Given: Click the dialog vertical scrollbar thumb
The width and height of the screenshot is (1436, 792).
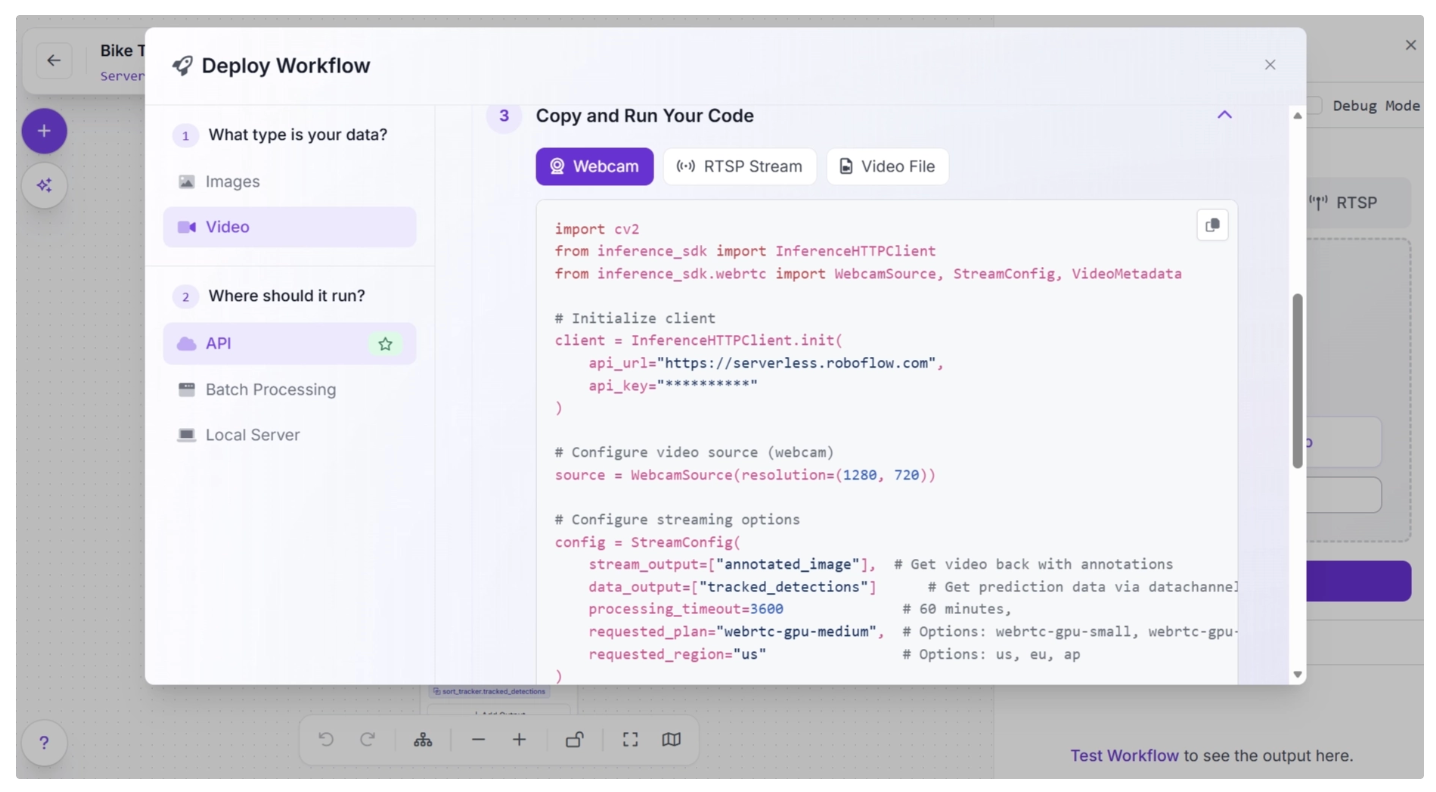Looking at the screenshot, I should click(1298, 381).
